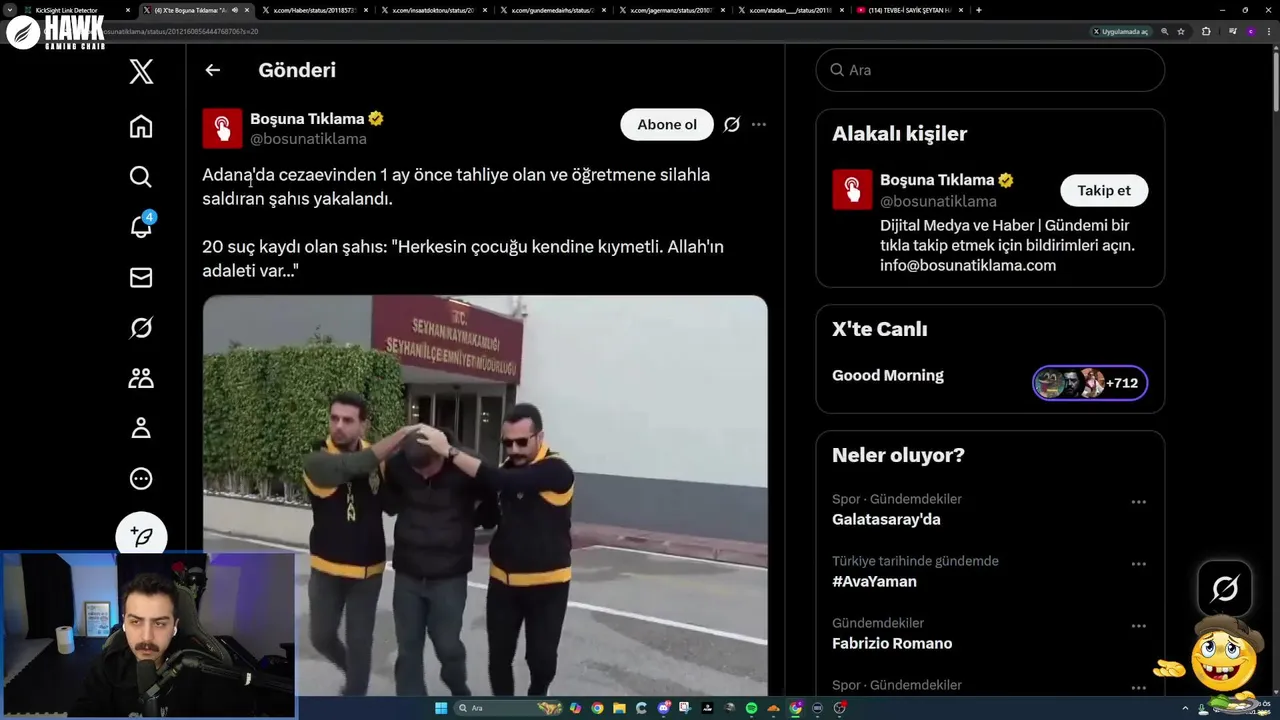Open options for the #AvaYaman trend
Screen dimensions: 1280x720
click(1138, 564)
